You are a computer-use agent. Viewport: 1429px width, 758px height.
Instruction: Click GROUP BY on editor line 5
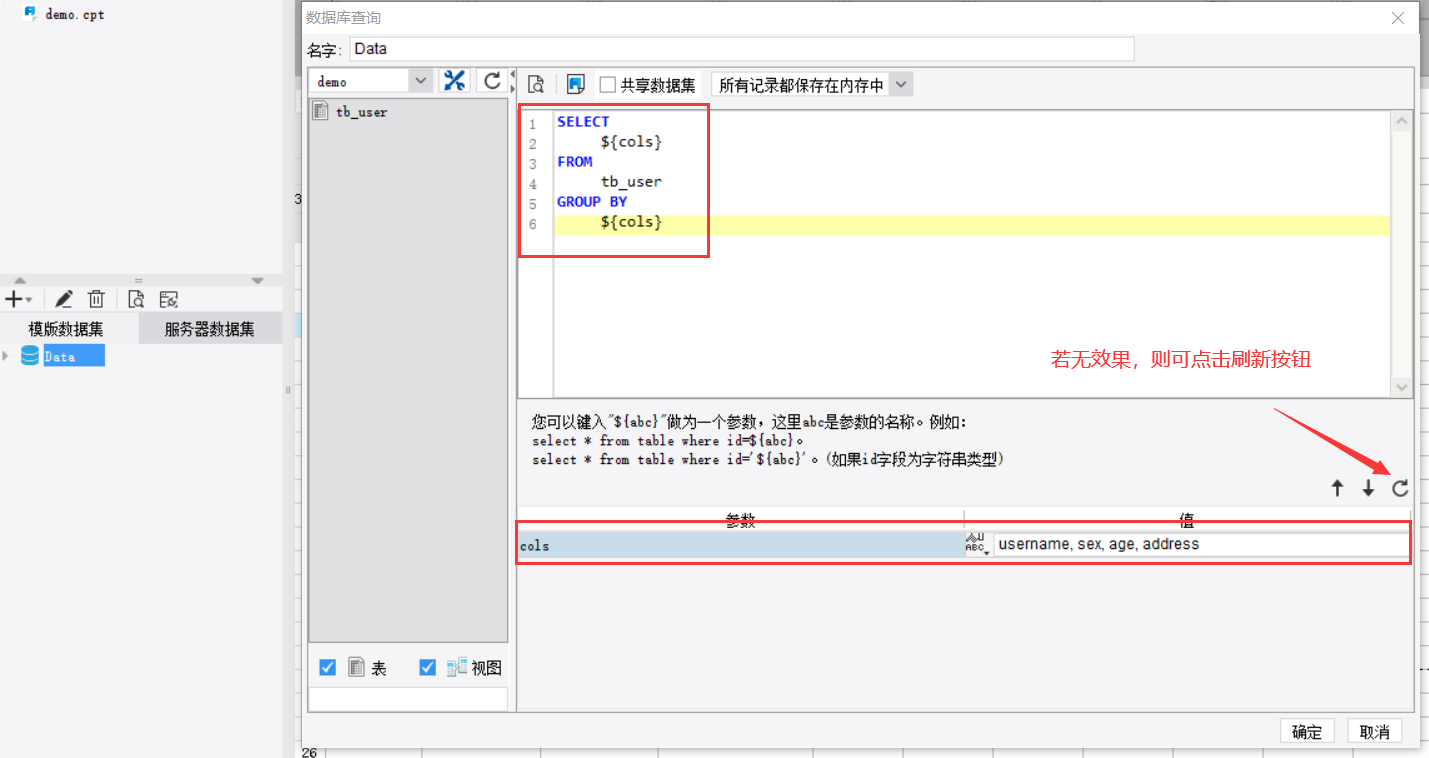pyautogui.click(x=592, y=202)
